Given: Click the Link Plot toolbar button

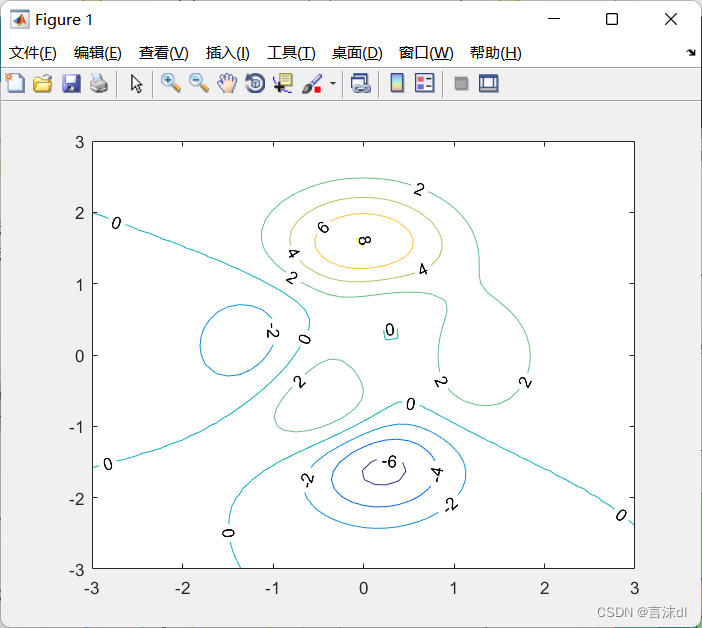Looking at the screenshot, I should pyautogui.click(x=360, y=84).
